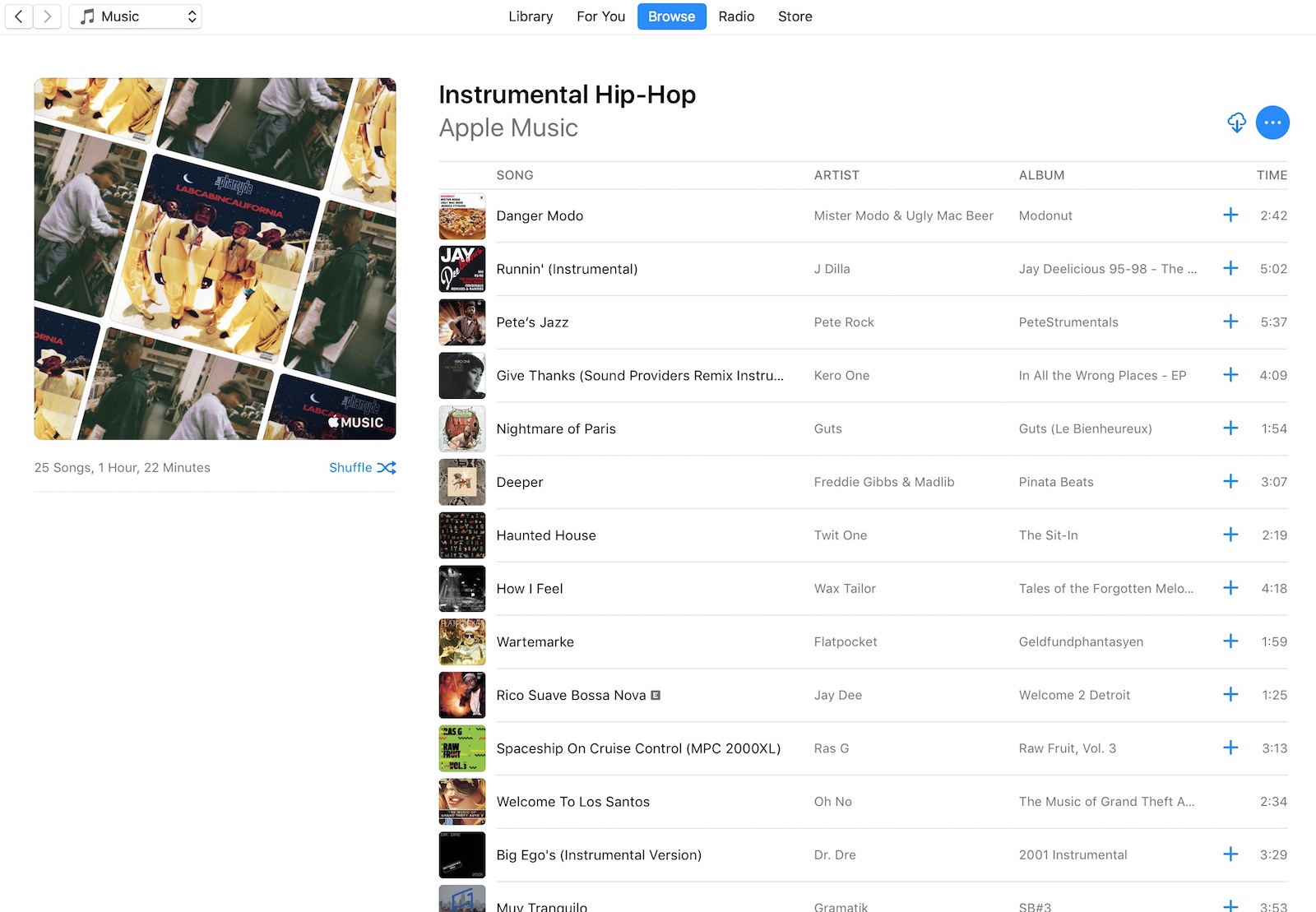Viewport: 1316px width, 912px height.
Task: Click the Big Ego's album artwork
Action: (462, 855)
